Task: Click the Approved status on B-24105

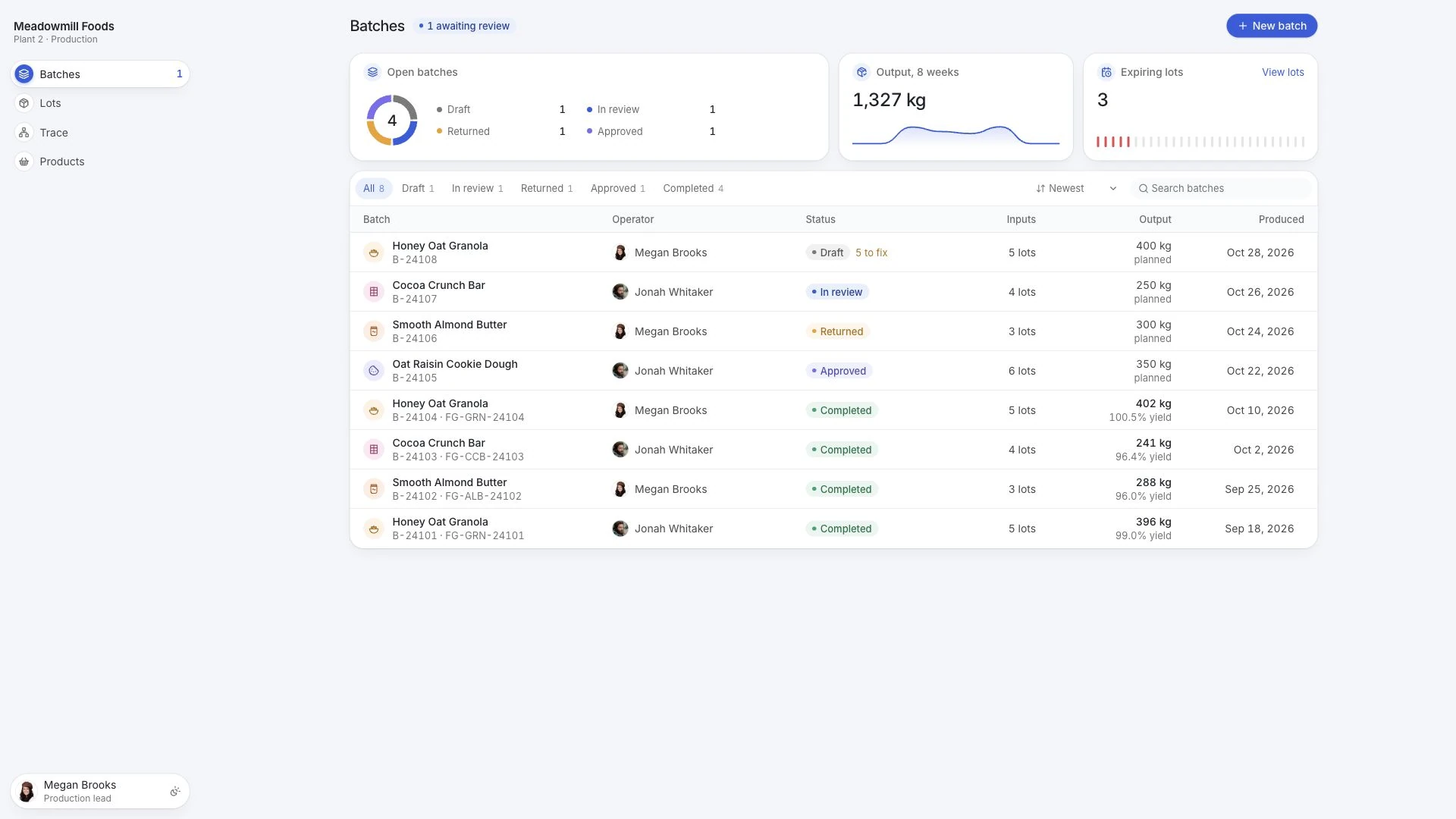Action: coord(839,371)
